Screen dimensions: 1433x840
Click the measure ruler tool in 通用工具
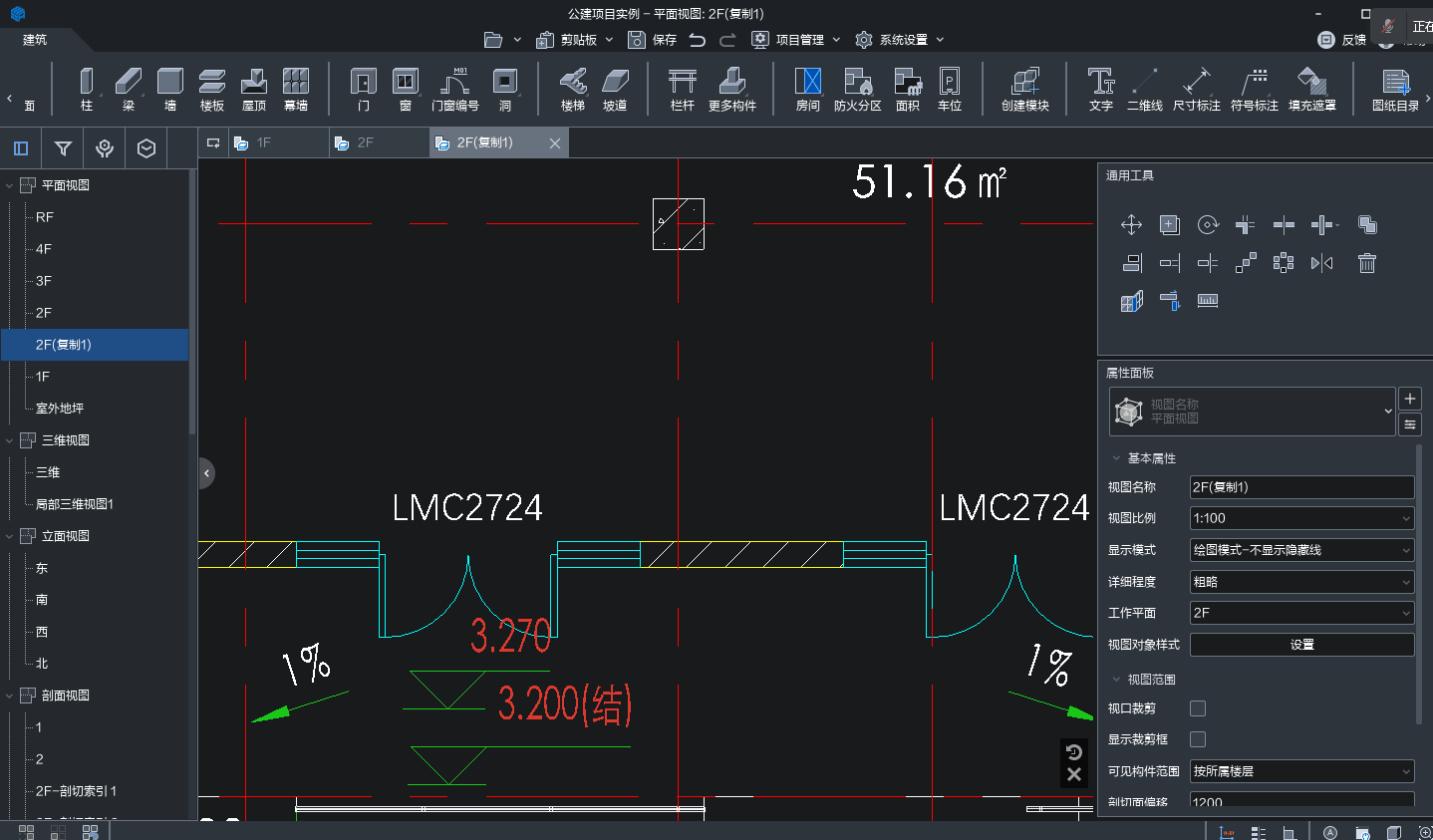pos(1208,300)
